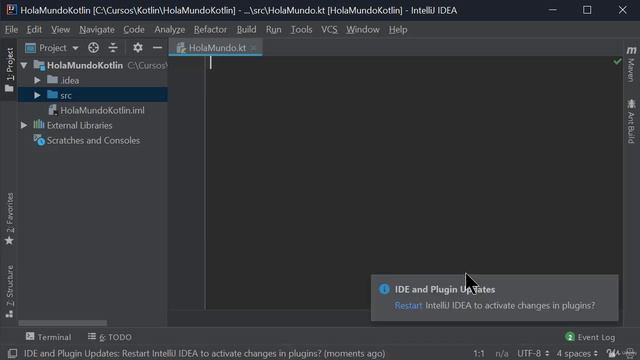Click the Project panel horizontal scrollbar

(x=62, y=323)
